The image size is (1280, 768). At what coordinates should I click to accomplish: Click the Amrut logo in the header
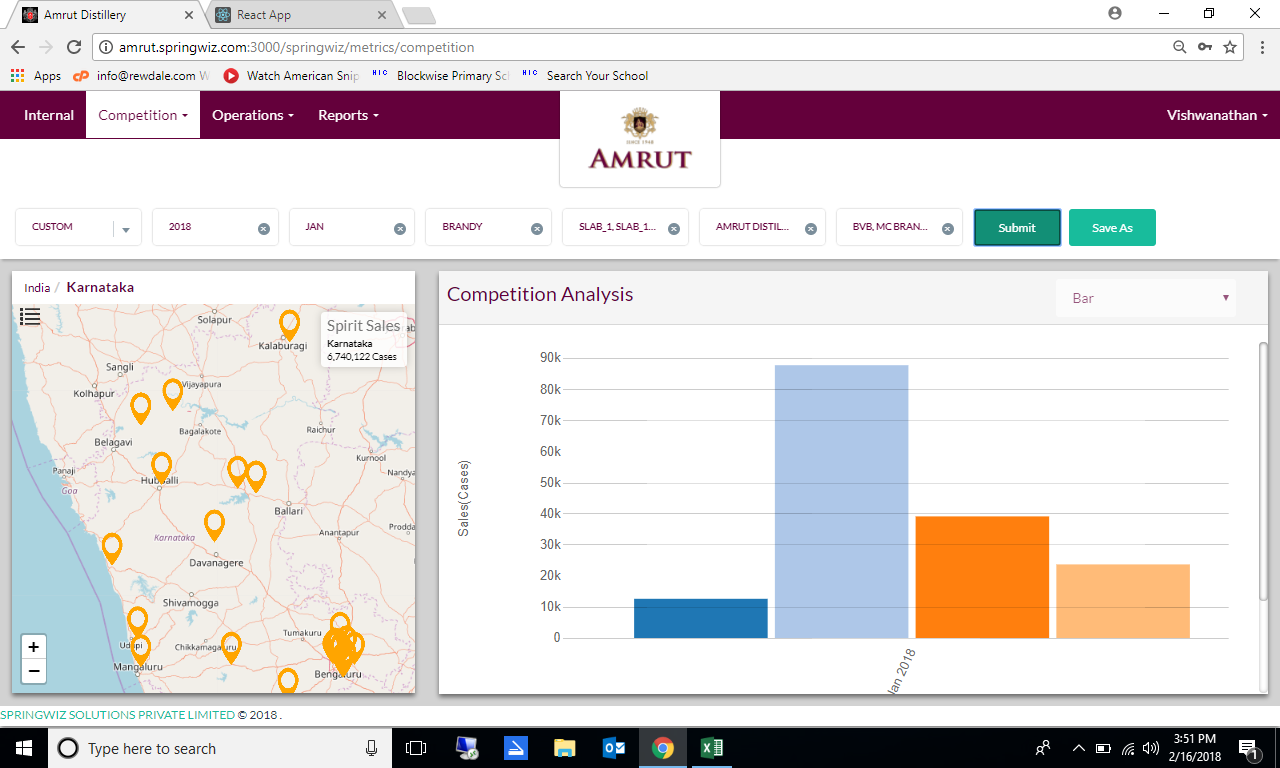(640, 140)
